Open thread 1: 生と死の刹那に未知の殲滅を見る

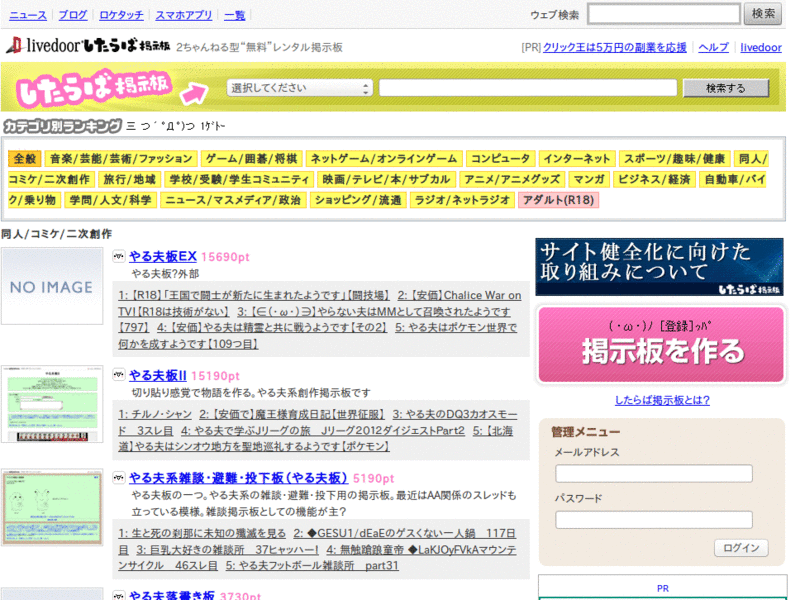pyautogui.click(x=202, y=533)
